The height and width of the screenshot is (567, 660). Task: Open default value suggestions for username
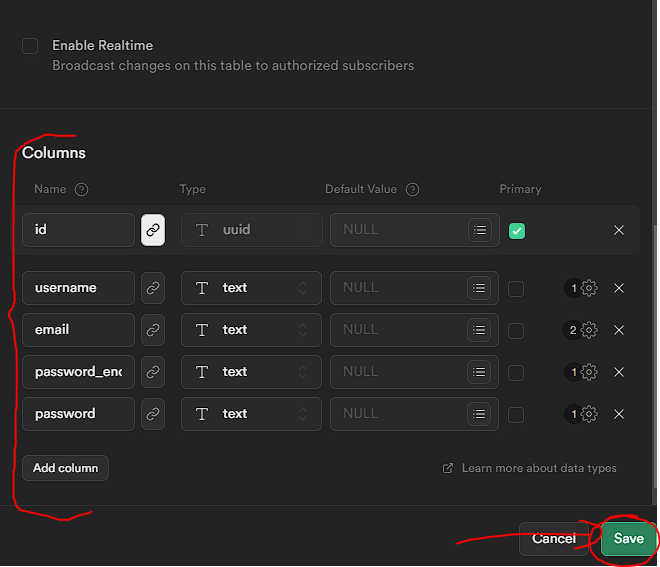coord(479,288)
